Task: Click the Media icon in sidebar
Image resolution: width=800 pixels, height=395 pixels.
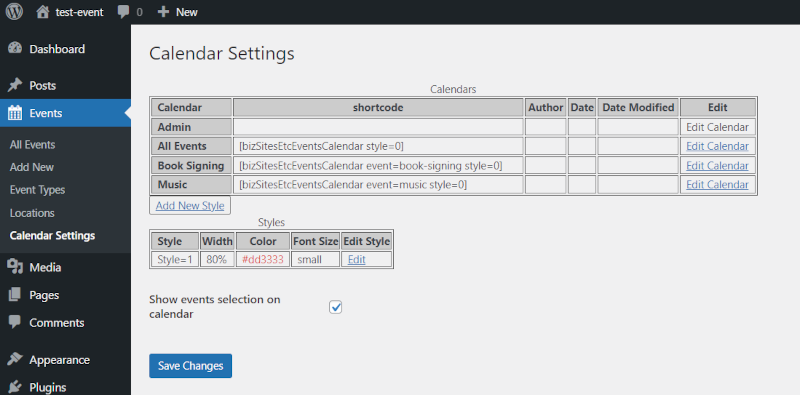Action: tap(15, 267)
